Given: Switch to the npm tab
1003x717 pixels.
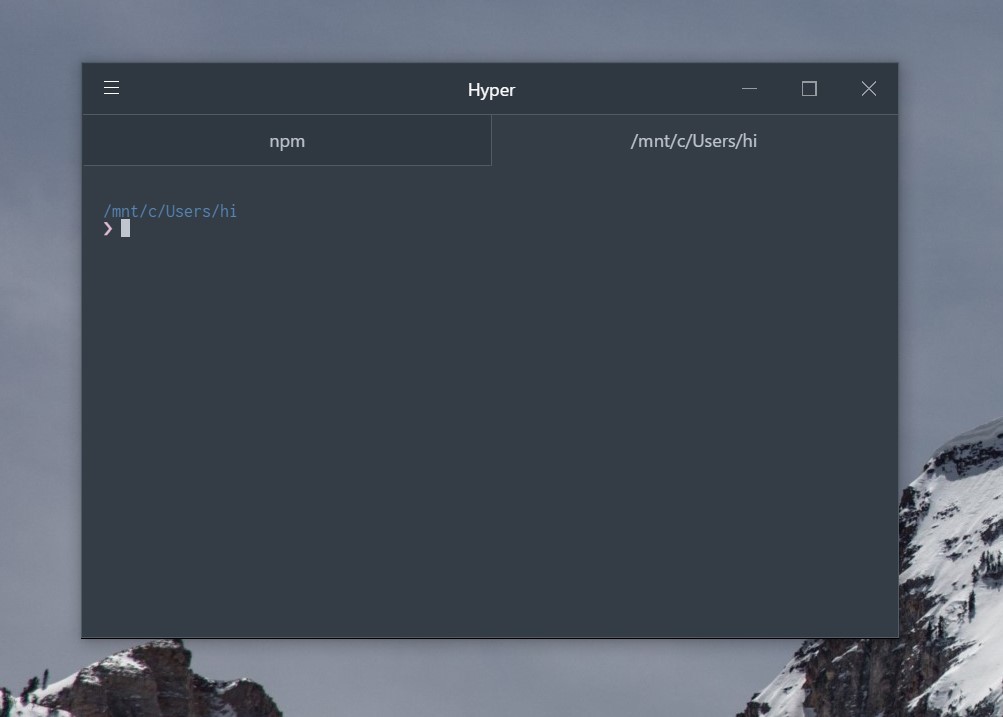Looking at the screenshot, I should point(287,141).
